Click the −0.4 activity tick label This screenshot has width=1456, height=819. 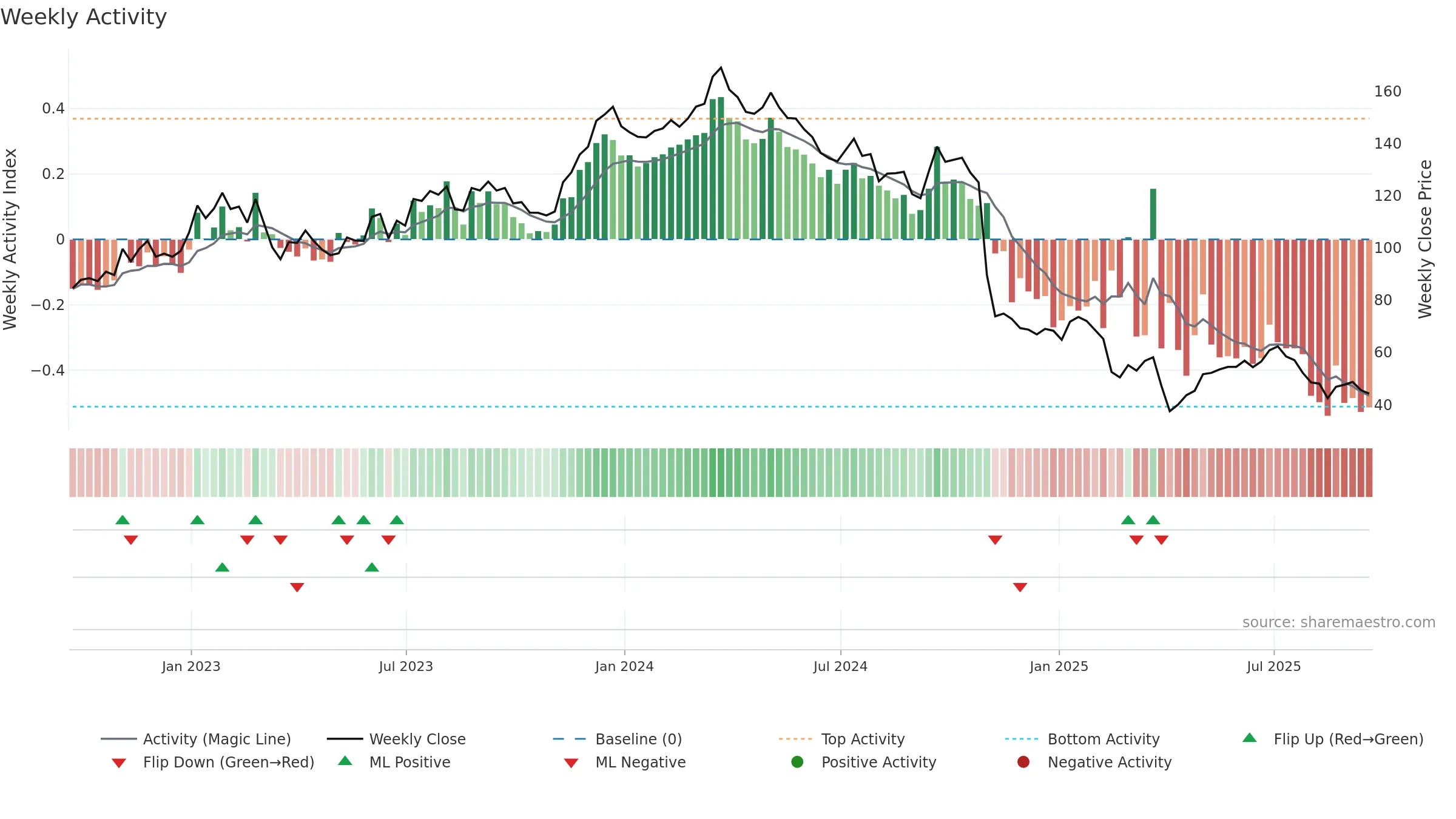pyautogui.click(x=48, y=370)
